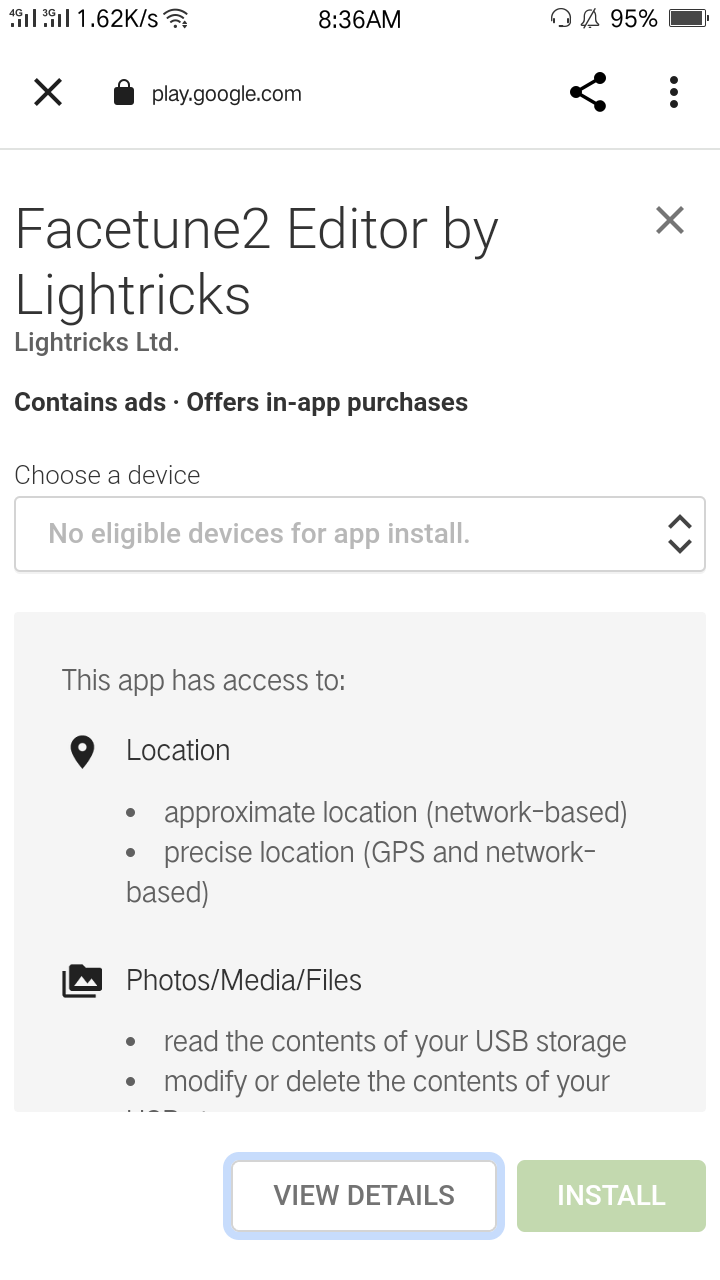Tap the Photos/Media/Files gallery icon

pyautogui.click(x=82, y=981)
